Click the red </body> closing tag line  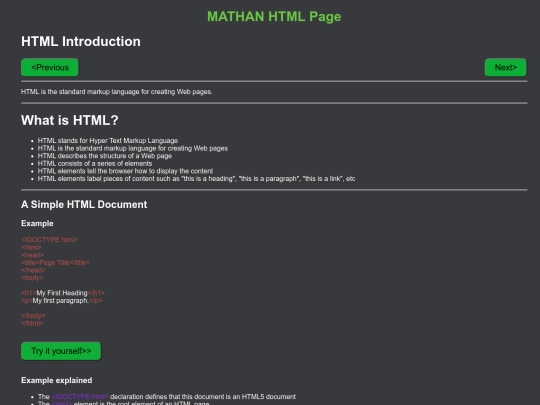(33, 315)
